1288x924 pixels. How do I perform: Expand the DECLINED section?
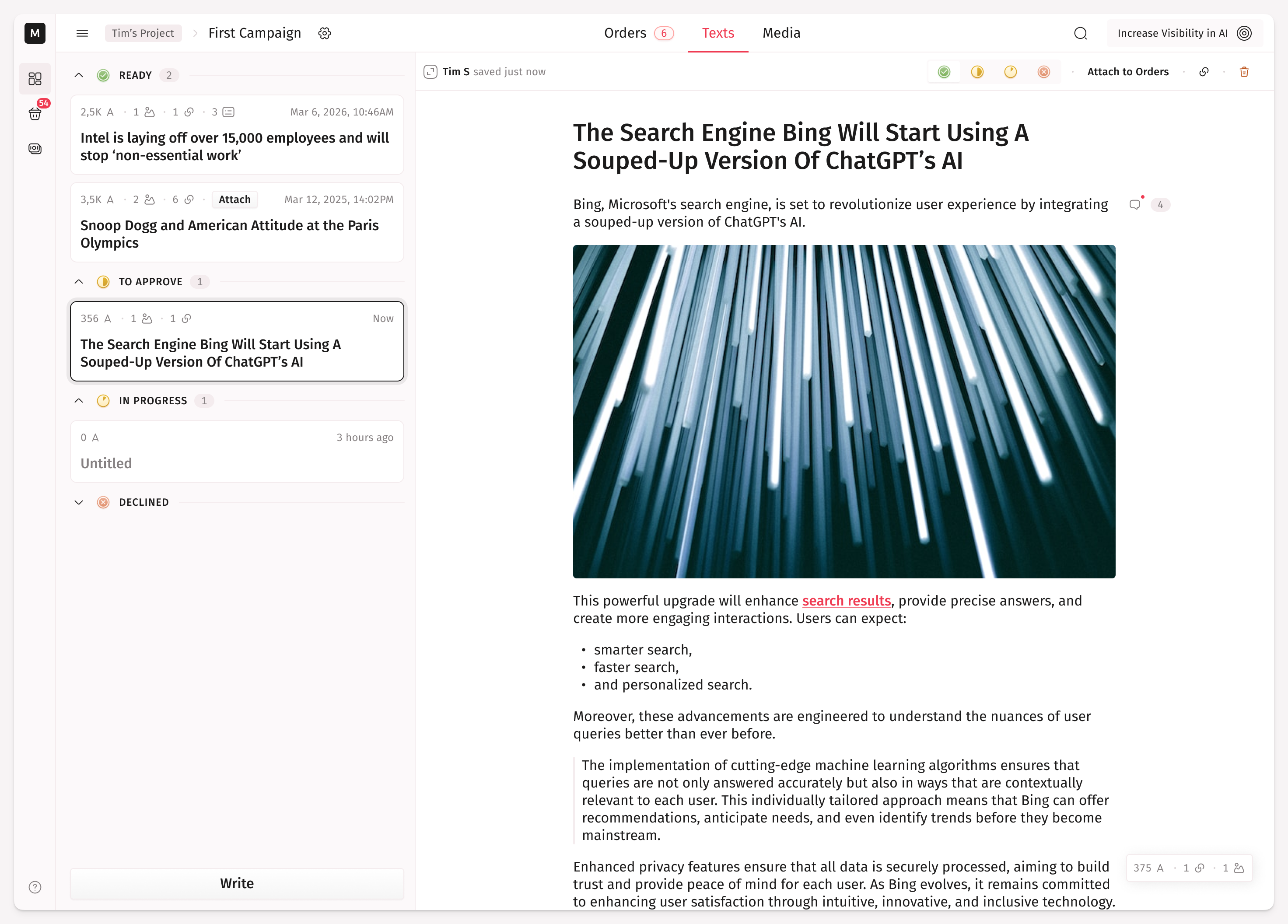pos(79,502)
